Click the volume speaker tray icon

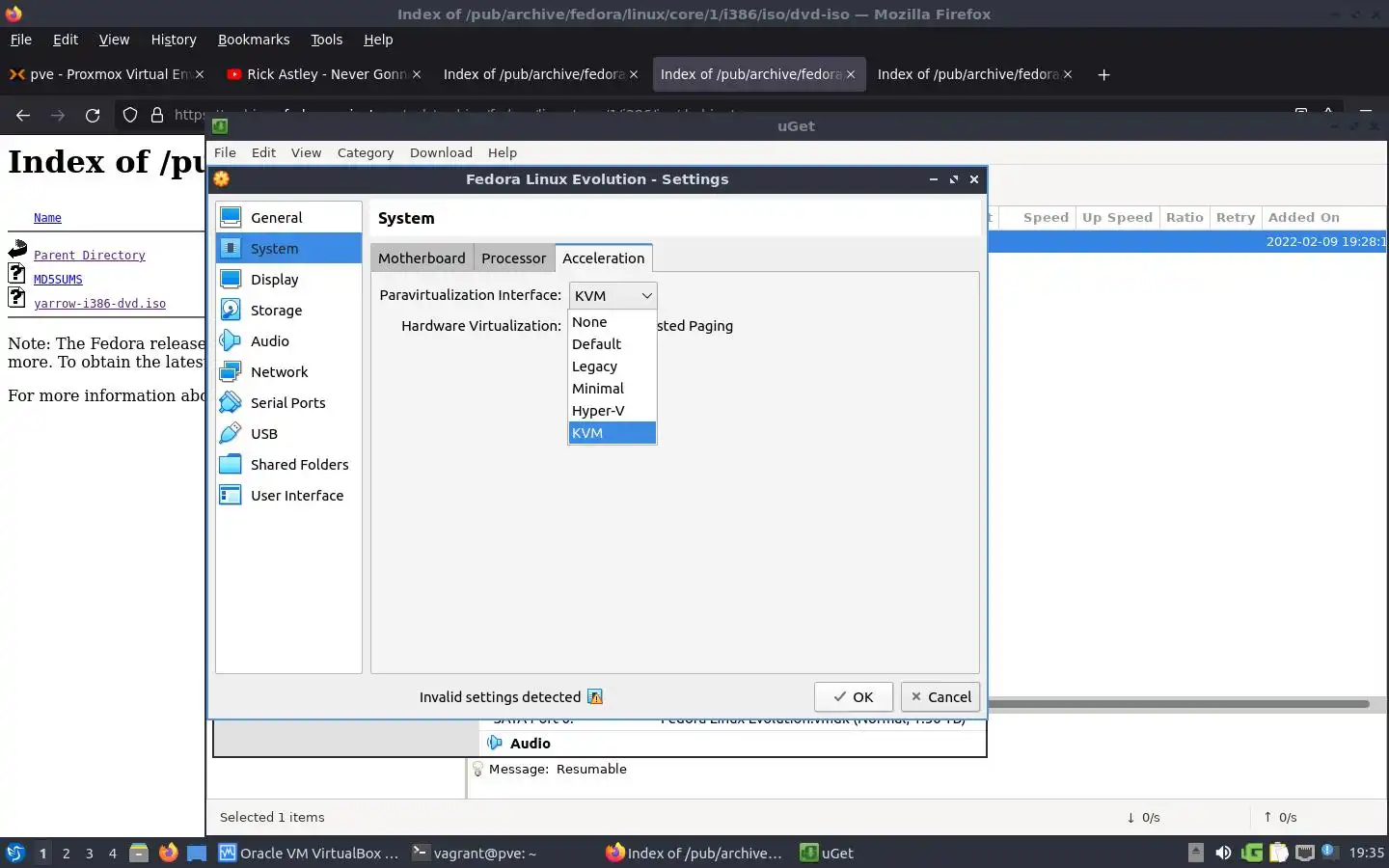(1223, 853)
